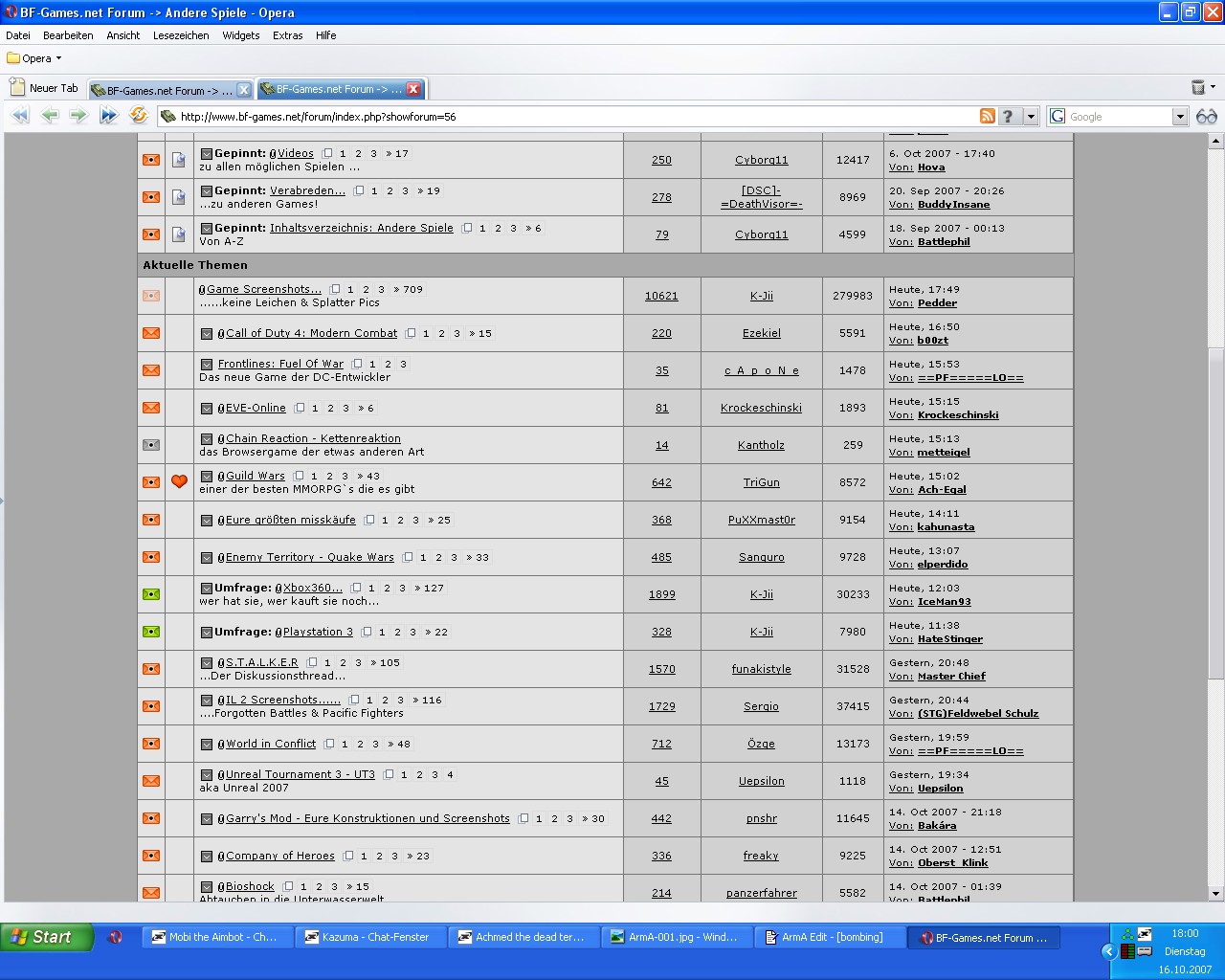Click the heart icon in the Guild Wars row
Viewport: 1225px width, 980px height.
click(179, 481)
